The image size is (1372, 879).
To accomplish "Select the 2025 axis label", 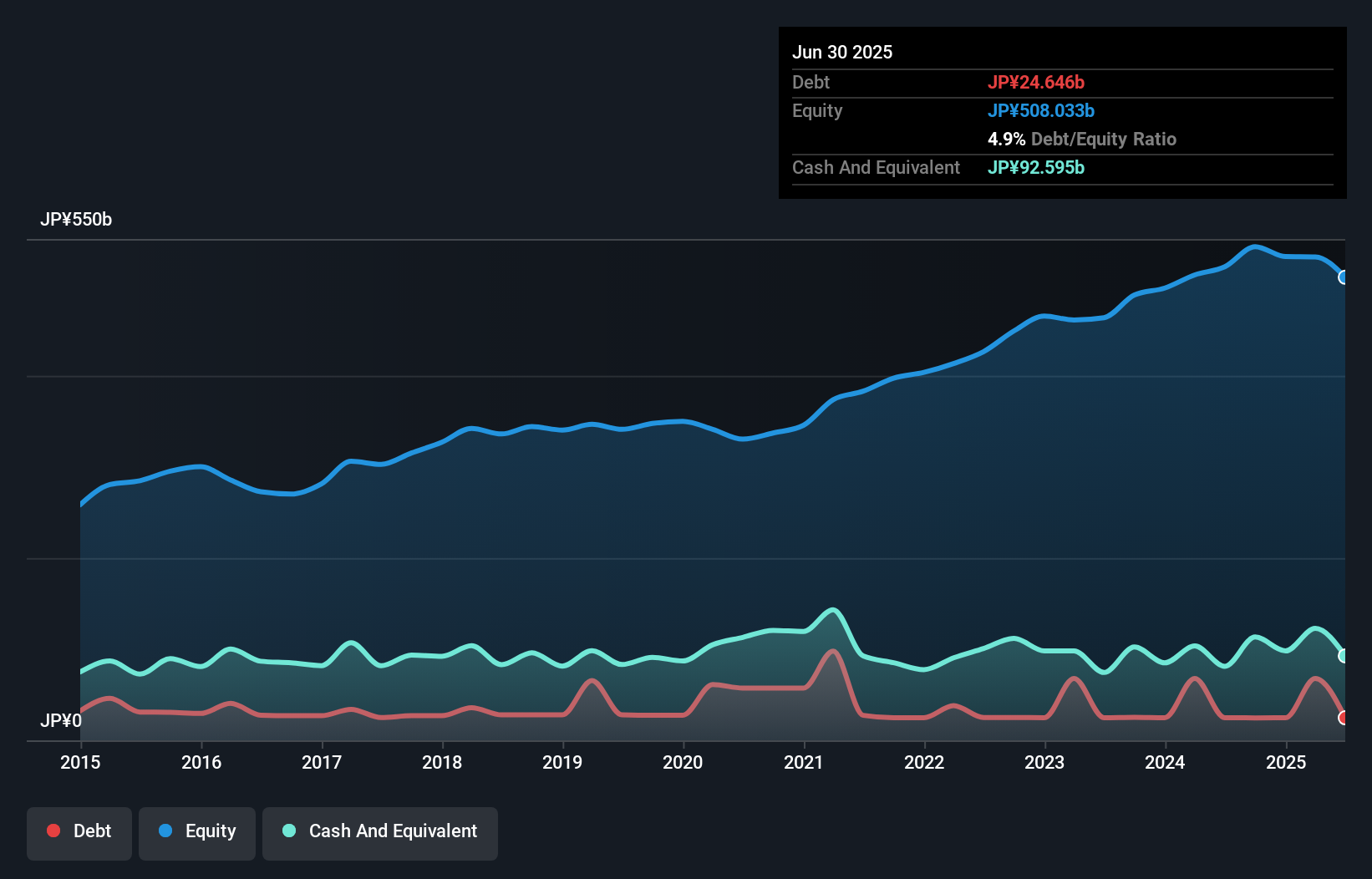I will point(1287,762).
